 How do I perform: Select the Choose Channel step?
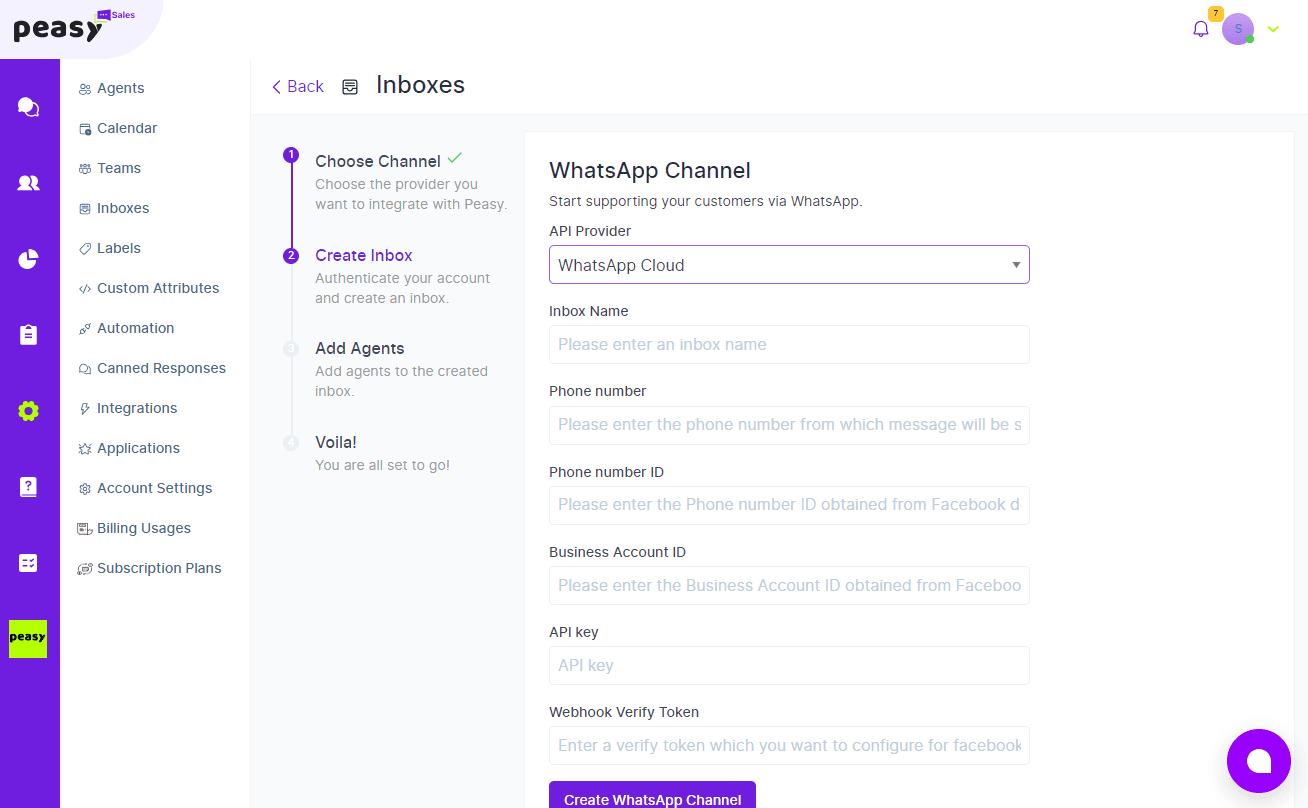coord(377,161)
